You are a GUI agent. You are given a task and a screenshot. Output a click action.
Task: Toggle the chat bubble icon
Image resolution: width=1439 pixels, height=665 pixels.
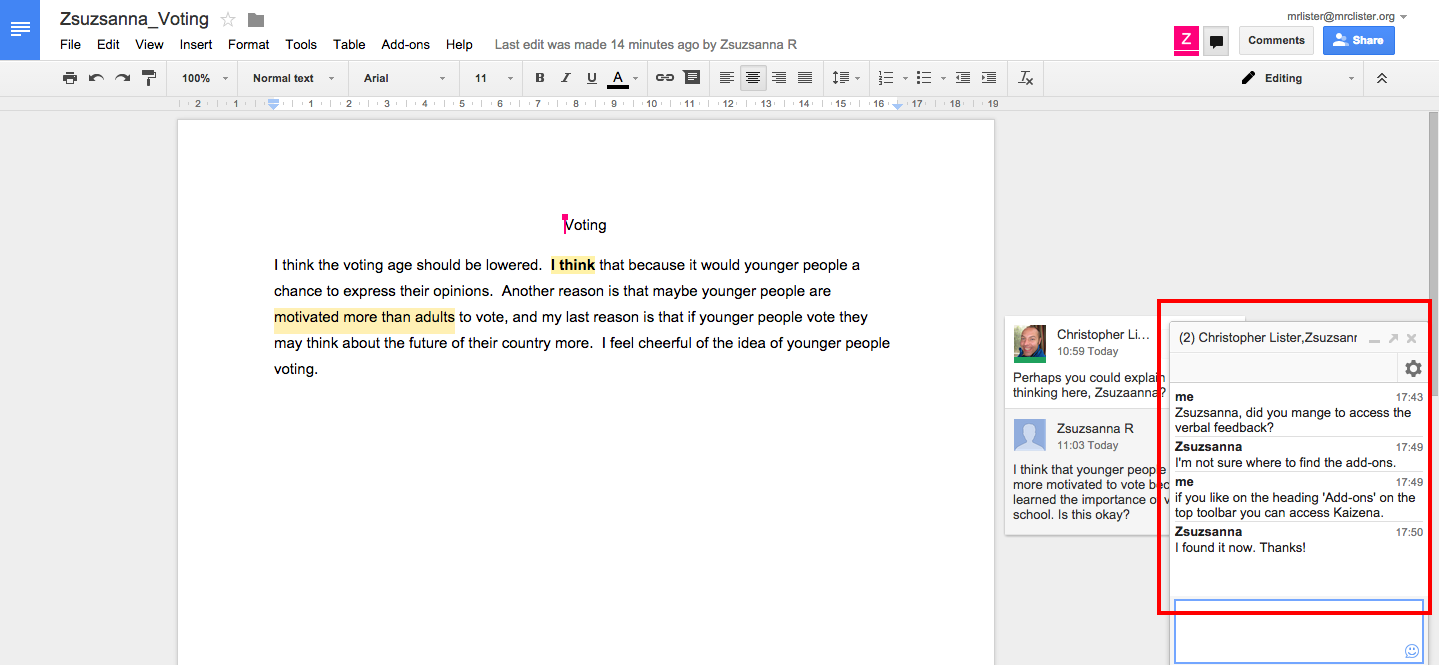(1216, 41)
